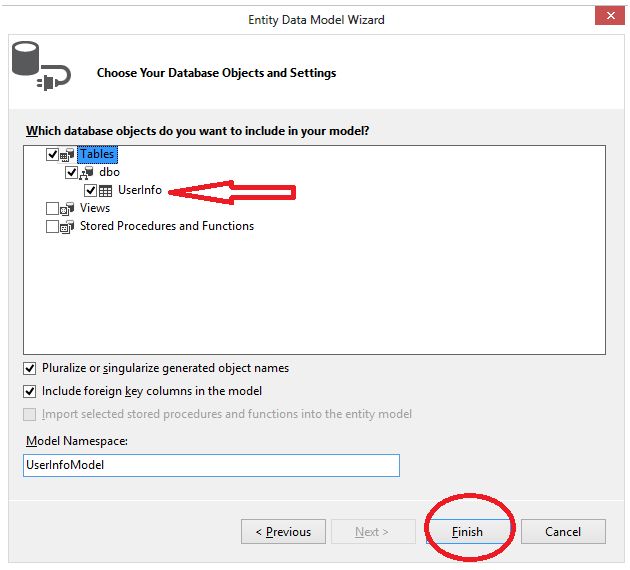
Task: Click the Stored Procedures folder icon
Action: [x=67, y=227]
